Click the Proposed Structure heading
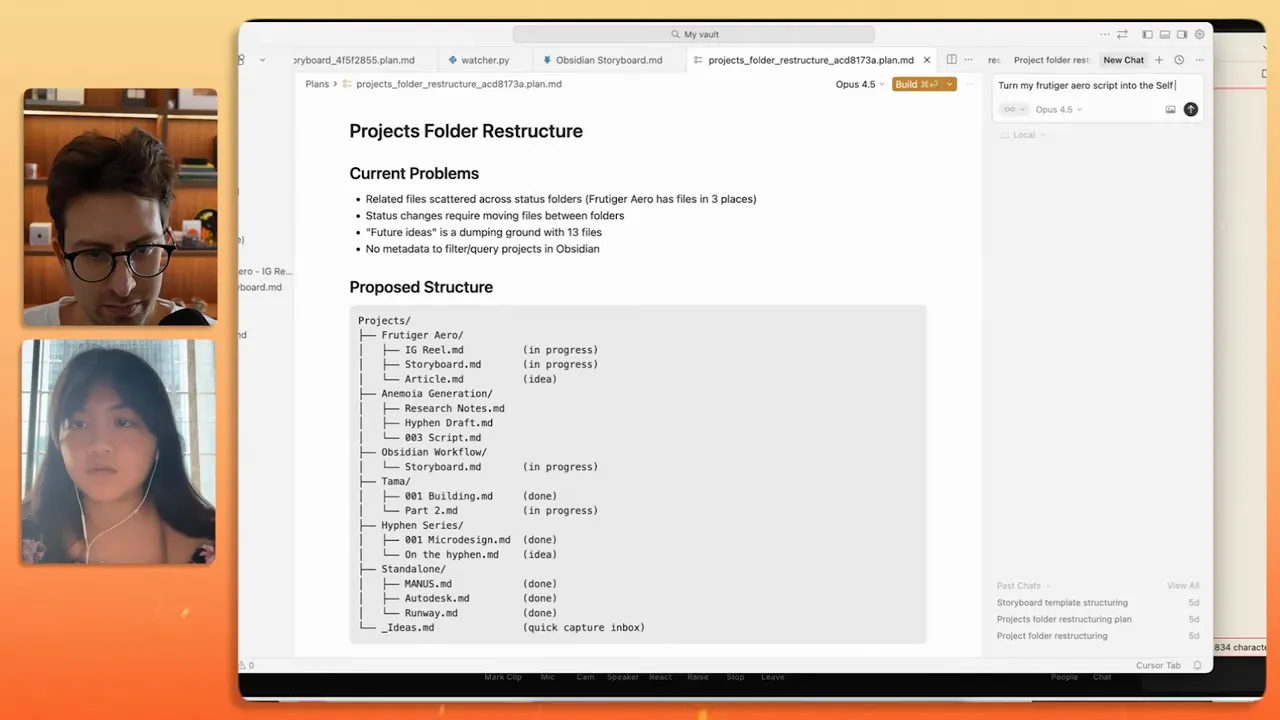1280x720 pixels. [x=421, y=287]
